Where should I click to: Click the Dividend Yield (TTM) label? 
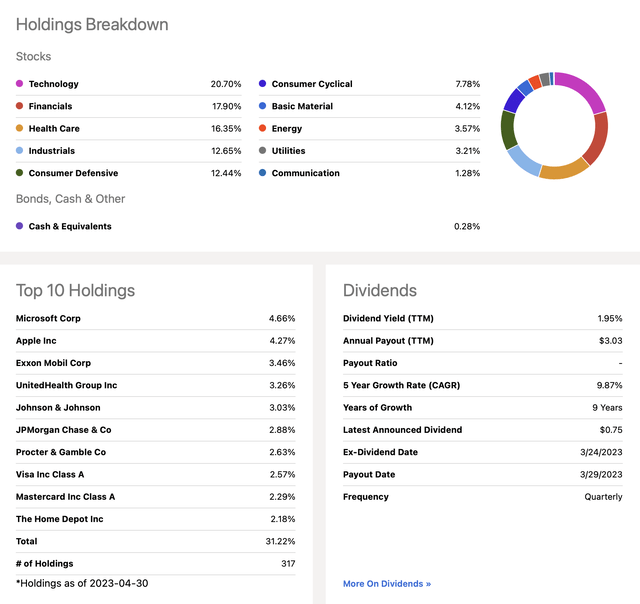pyautogui.click(x=388, y=318)
